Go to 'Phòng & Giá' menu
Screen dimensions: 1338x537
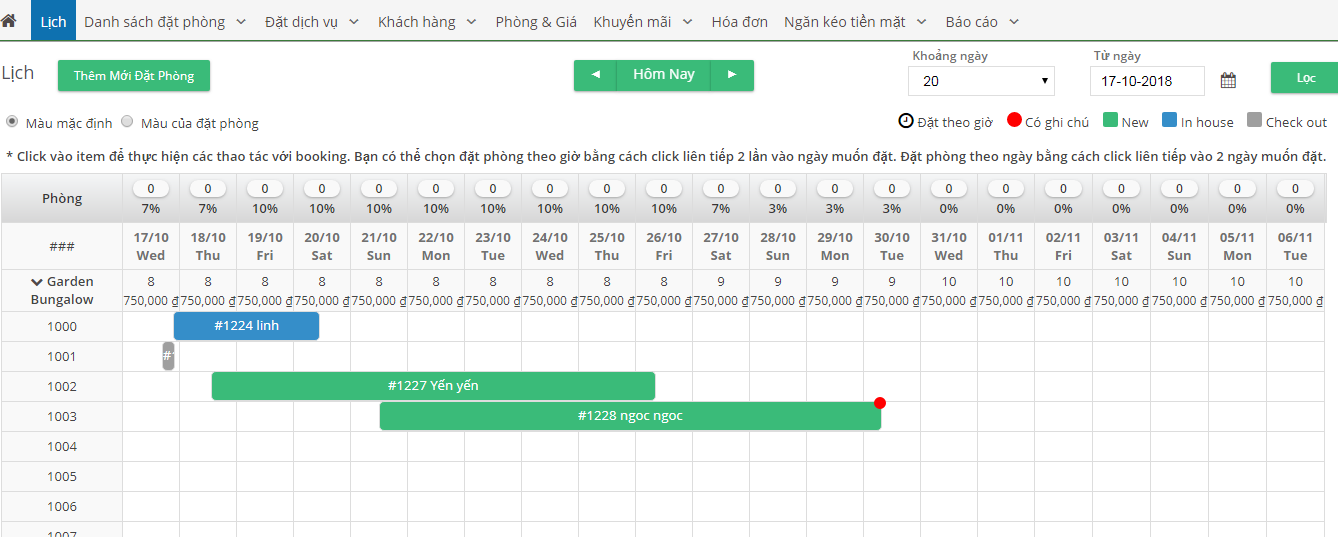535,21
